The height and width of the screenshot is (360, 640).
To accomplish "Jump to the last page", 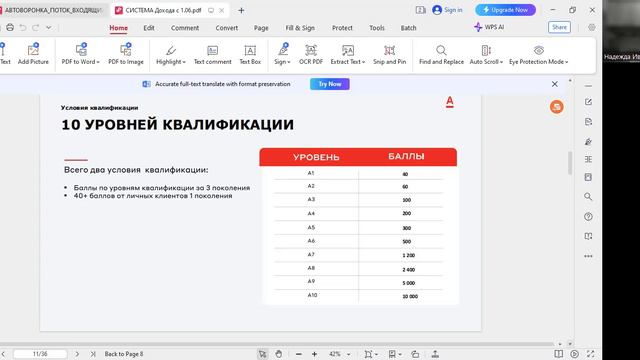I will tap(93, 354).
